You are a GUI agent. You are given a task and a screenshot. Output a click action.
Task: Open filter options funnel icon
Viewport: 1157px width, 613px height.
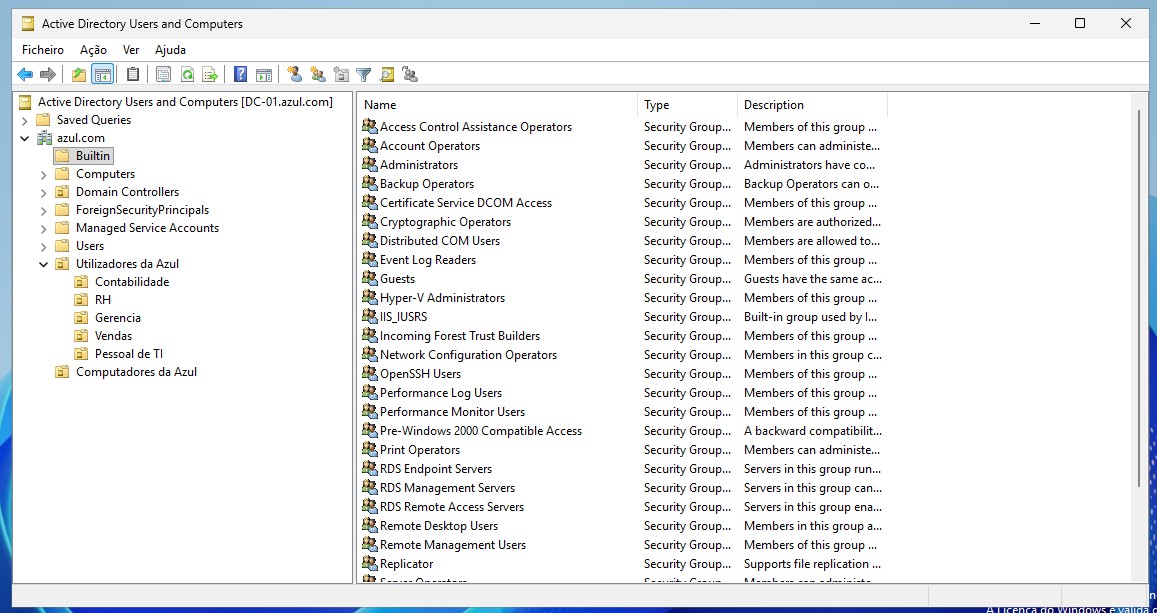(363, 75)
